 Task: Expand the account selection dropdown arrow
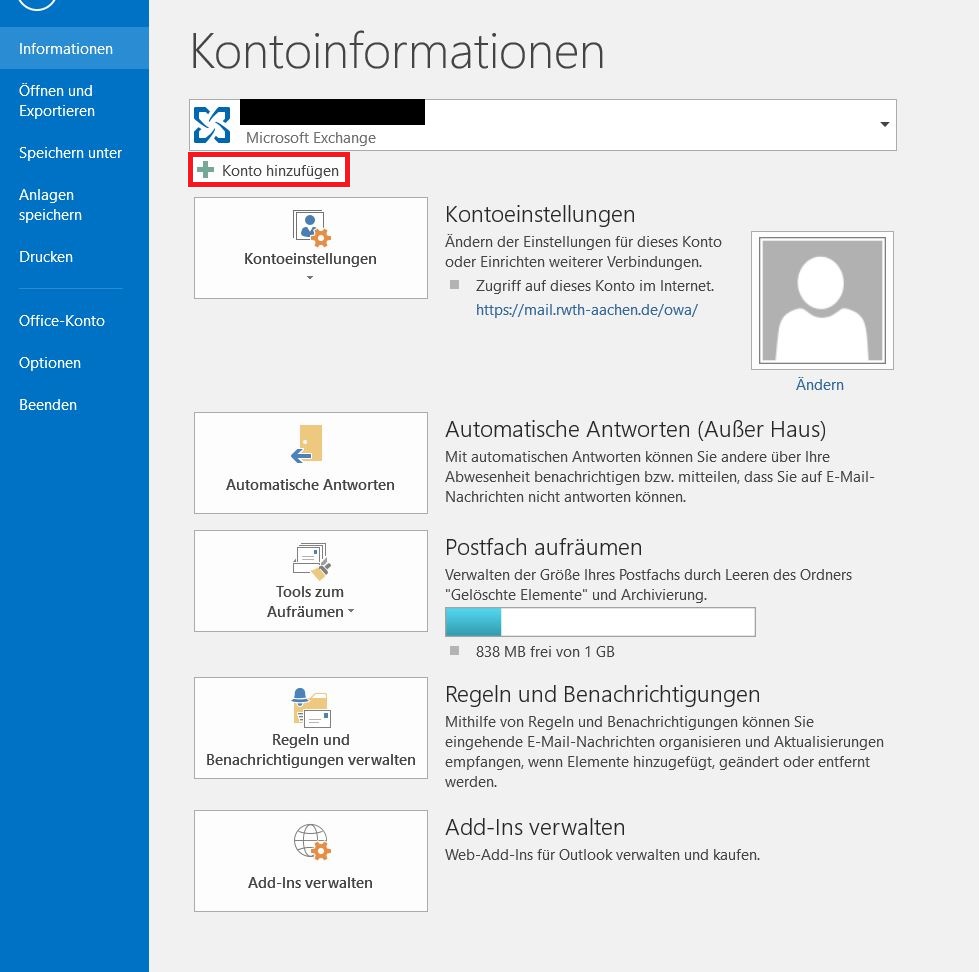click(884, 125)
